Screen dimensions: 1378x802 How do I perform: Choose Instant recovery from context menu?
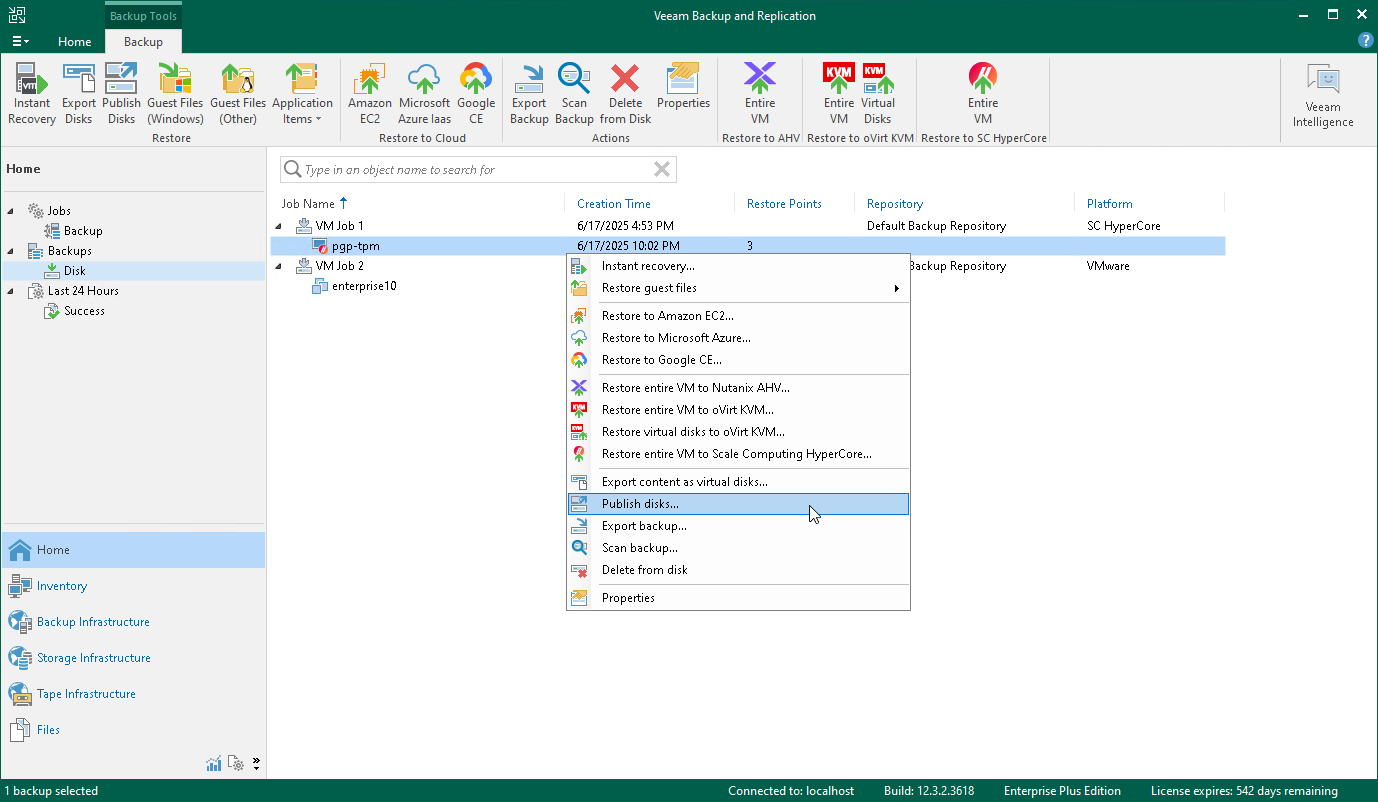tap(738, 266)
